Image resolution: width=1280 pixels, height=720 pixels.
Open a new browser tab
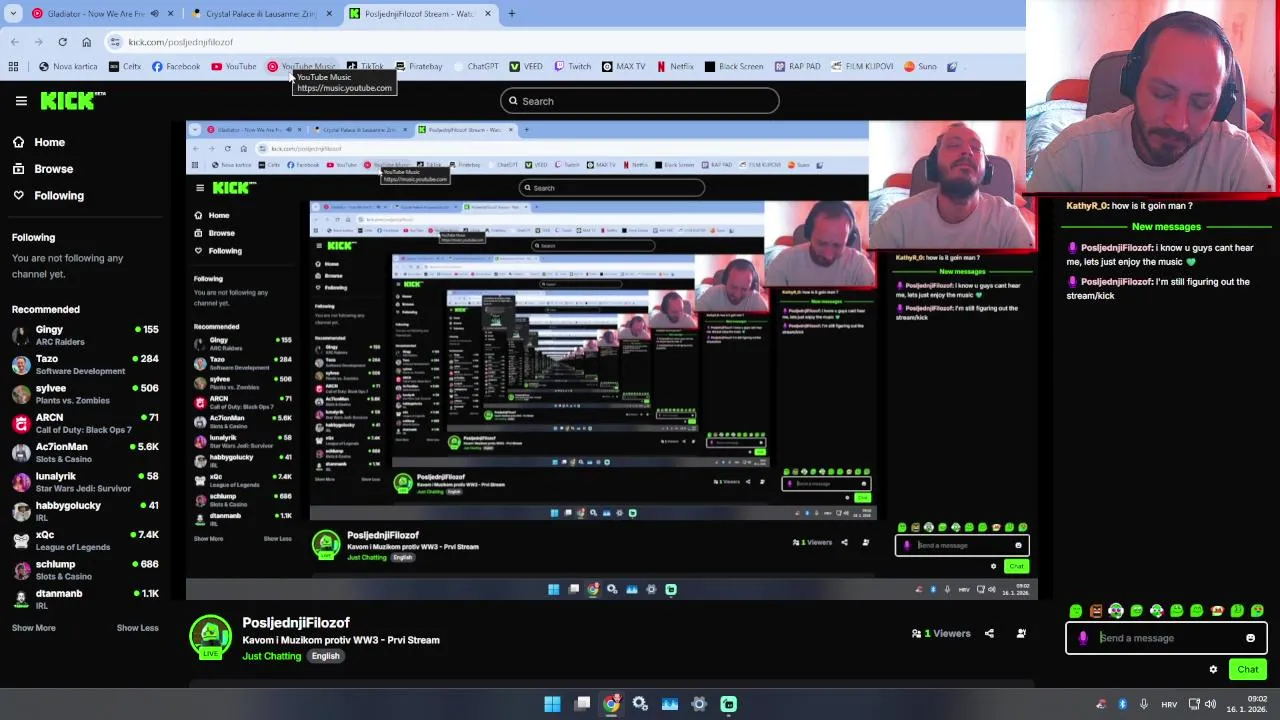point(512,14)
